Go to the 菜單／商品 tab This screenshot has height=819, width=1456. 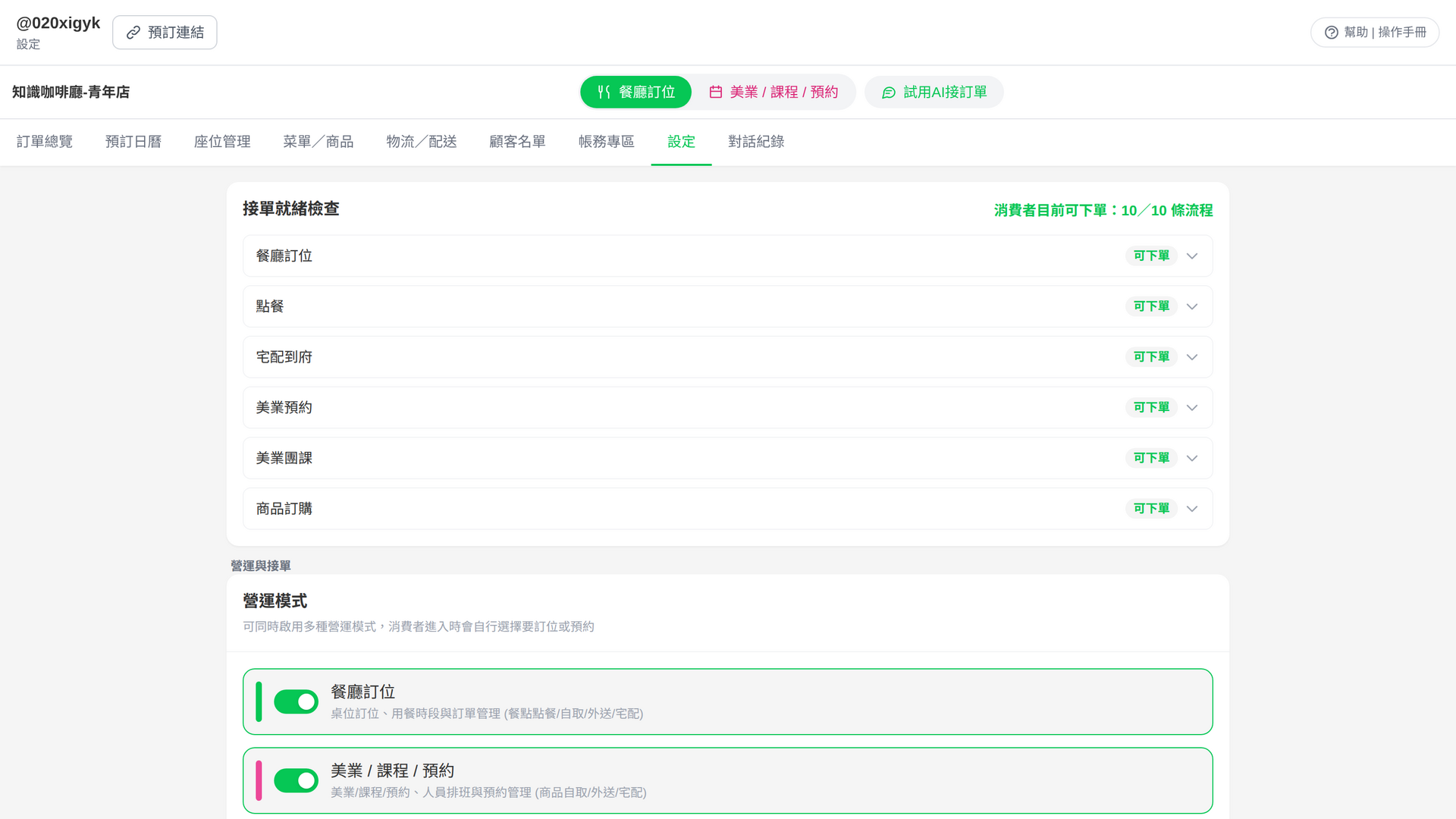point(318,142)
